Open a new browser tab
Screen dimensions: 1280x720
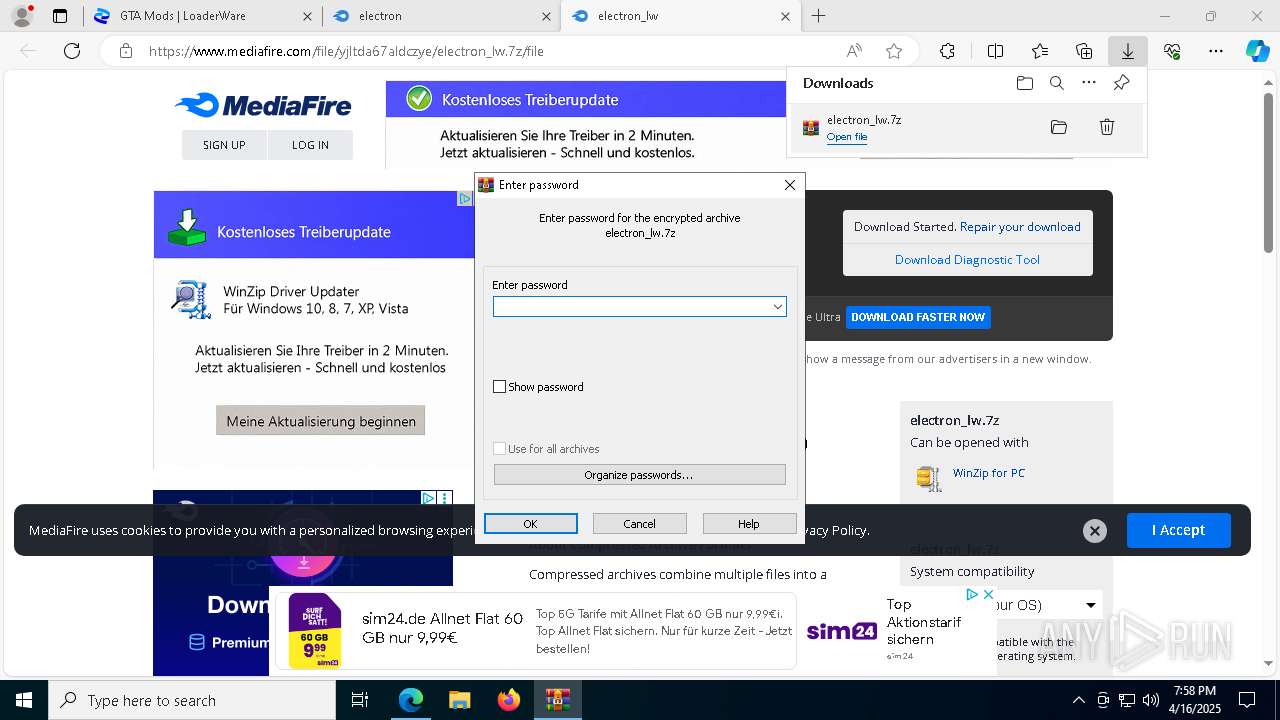[x=819, y=16]
